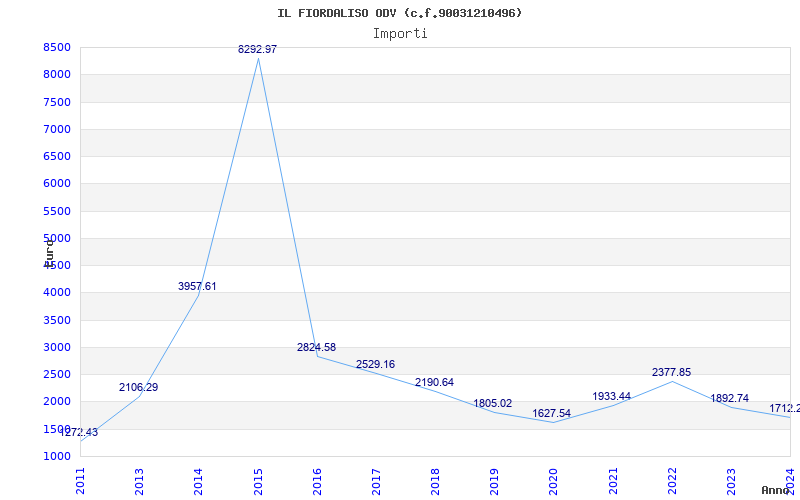
Task: Select the 1892.74 data label
Action: [730, 398]
